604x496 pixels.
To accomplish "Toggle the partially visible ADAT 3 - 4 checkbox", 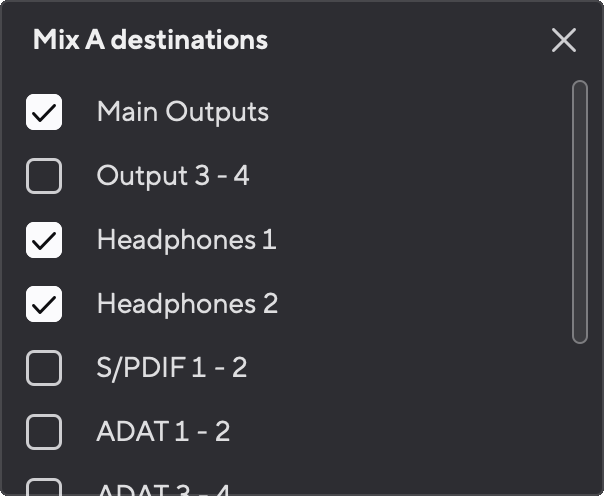I will tap(44, 489).
